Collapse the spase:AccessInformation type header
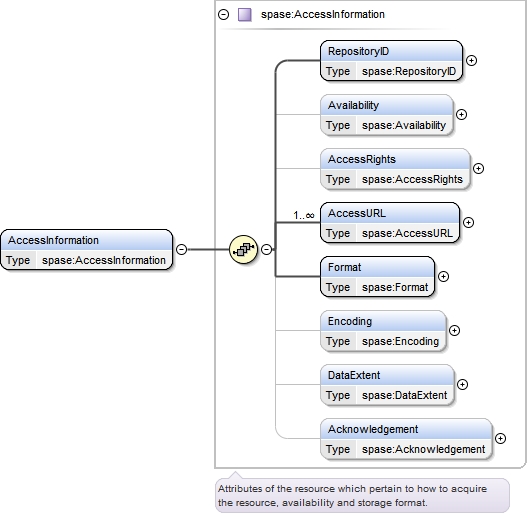Image resolution: width=528 pixels, height=516 pixels. point(224,14)
